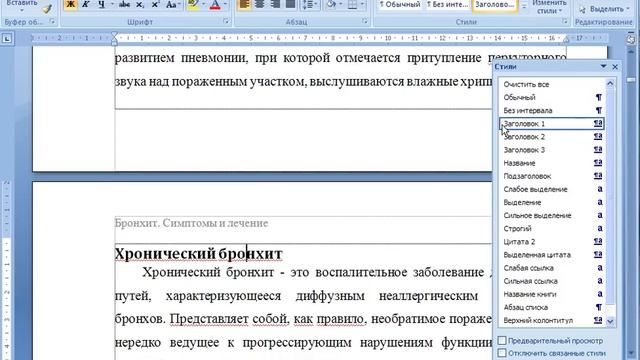Align text to the left

[244, 4]
